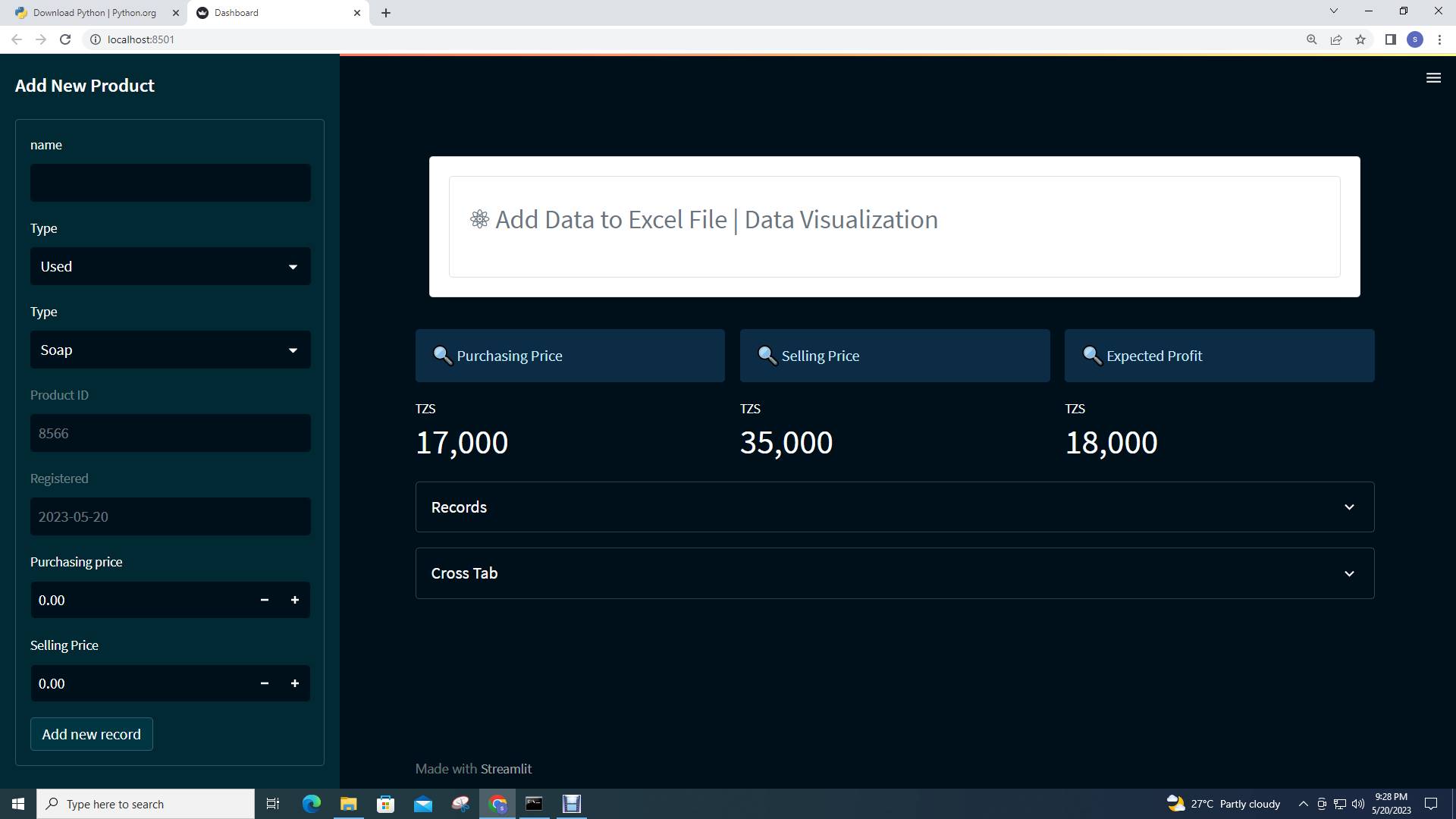
Task: Open File Explorer from the taskbar
Action: [x=348, y=804]
